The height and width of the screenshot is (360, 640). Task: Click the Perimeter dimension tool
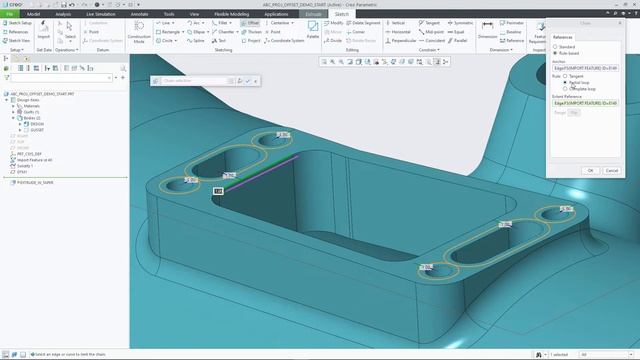pyautogui.click(x=512, y=23)
